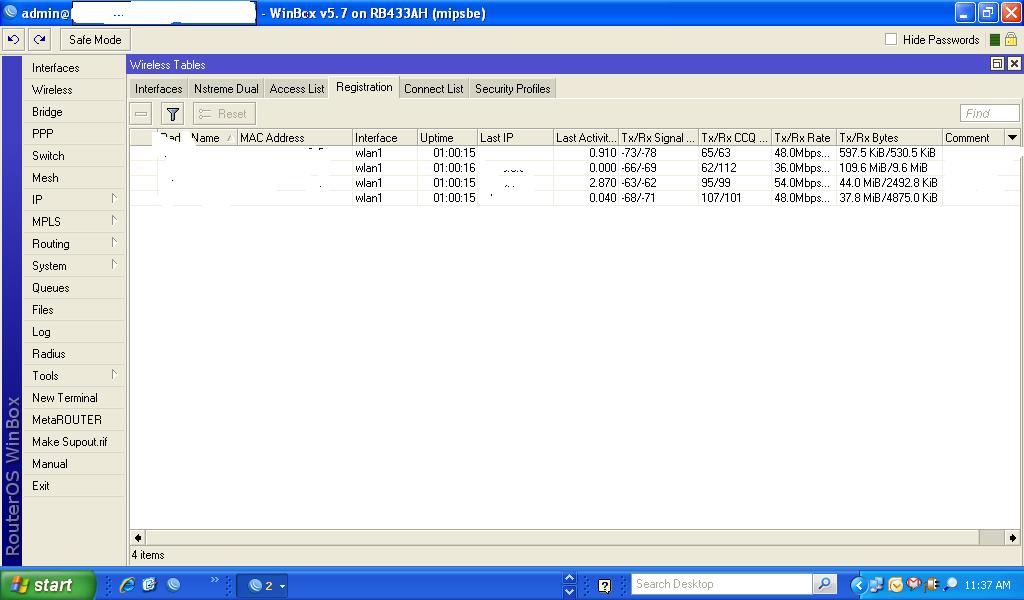The image size is (1024, 600).
Task: Click the green status indicator square
Action: tap(995, 40)
